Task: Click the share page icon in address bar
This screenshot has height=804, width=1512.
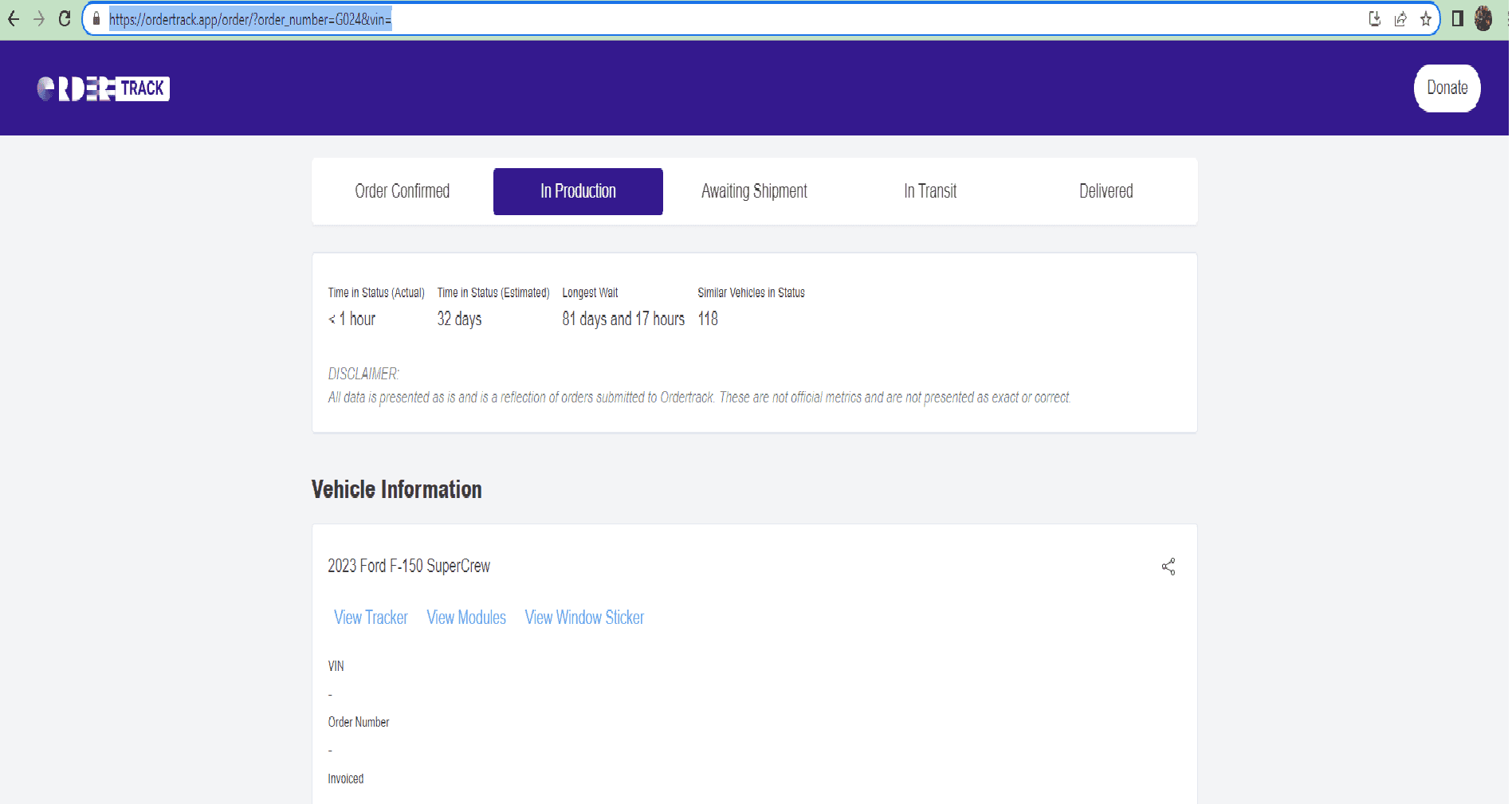Action: click(x=1400, y=19)
